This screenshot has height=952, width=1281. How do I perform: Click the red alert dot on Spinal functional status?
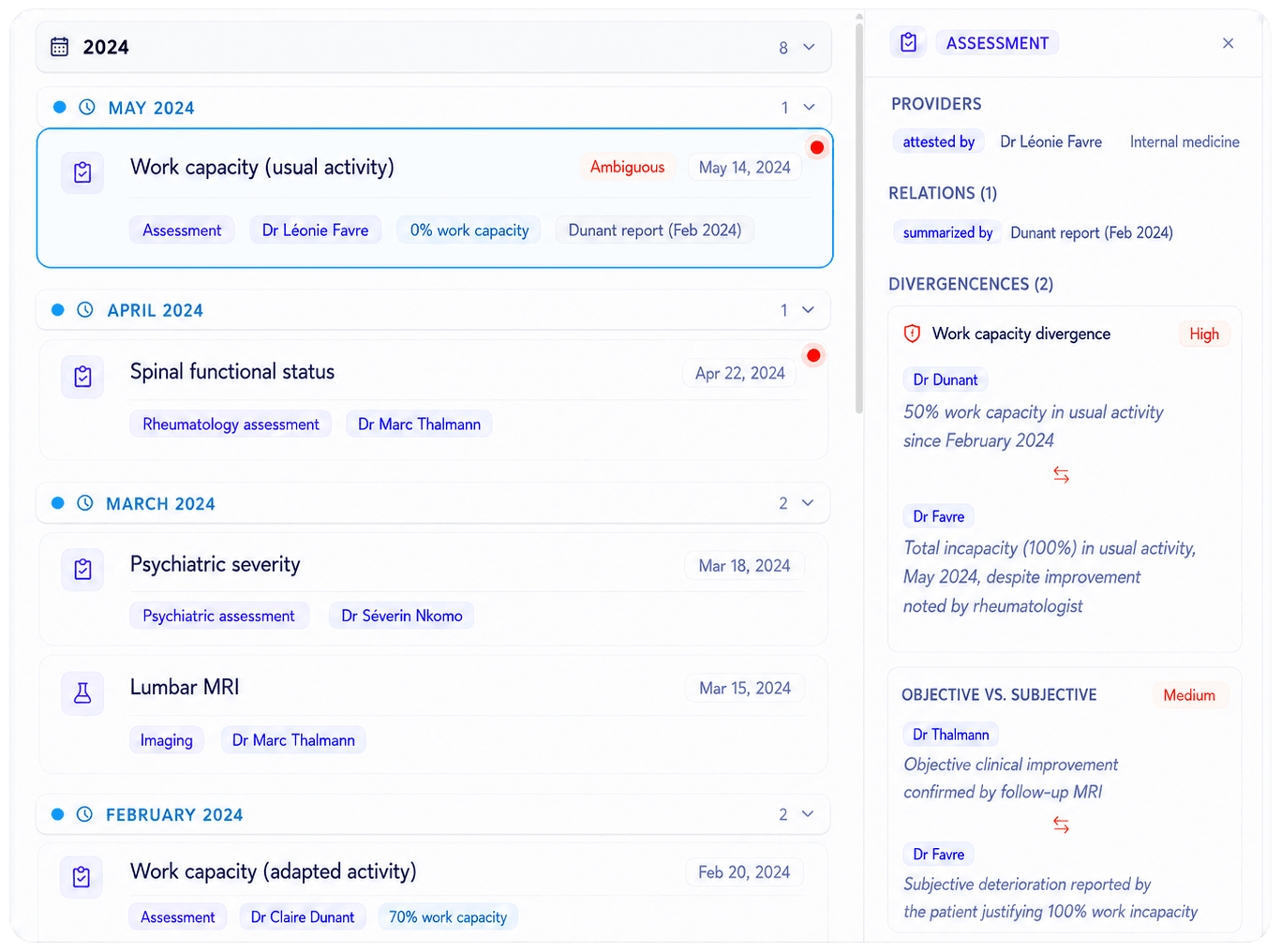pos(813,355)
